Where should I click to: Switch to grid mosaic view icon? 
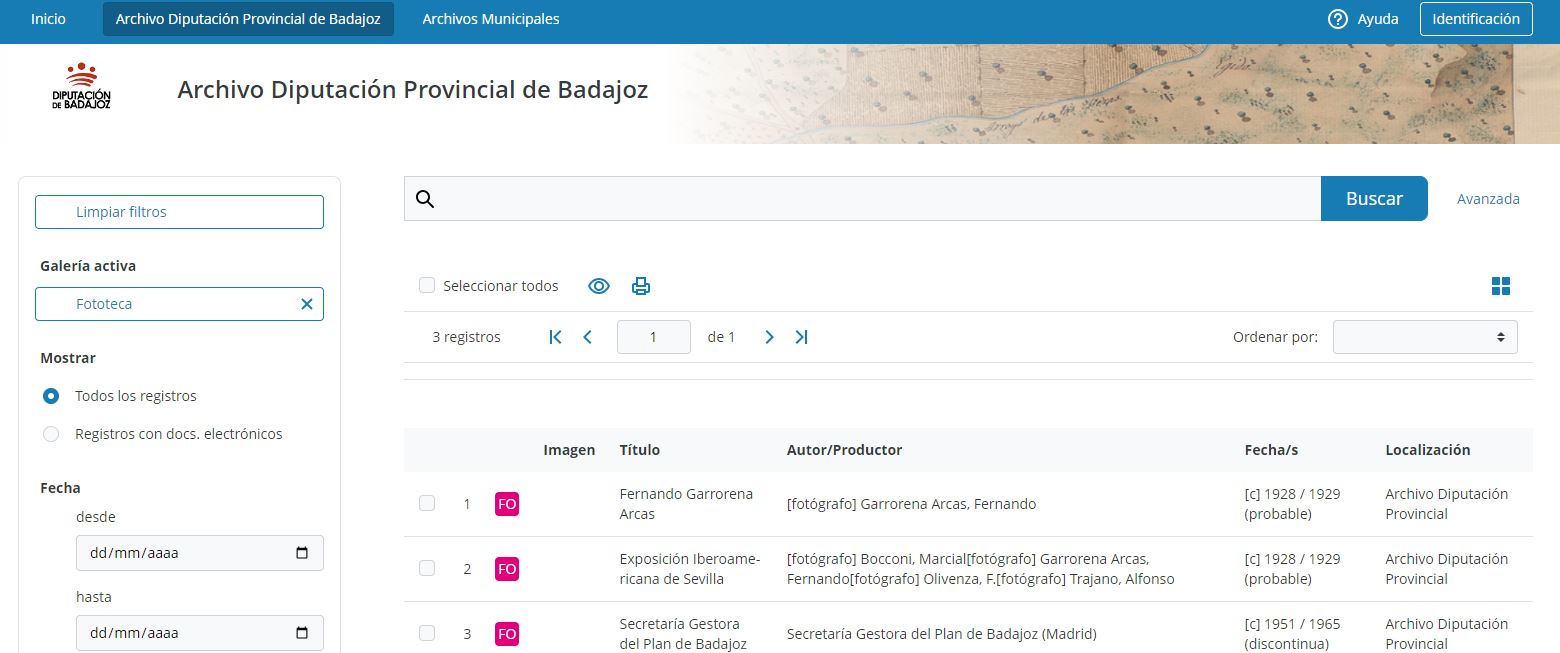[1501, 286]
